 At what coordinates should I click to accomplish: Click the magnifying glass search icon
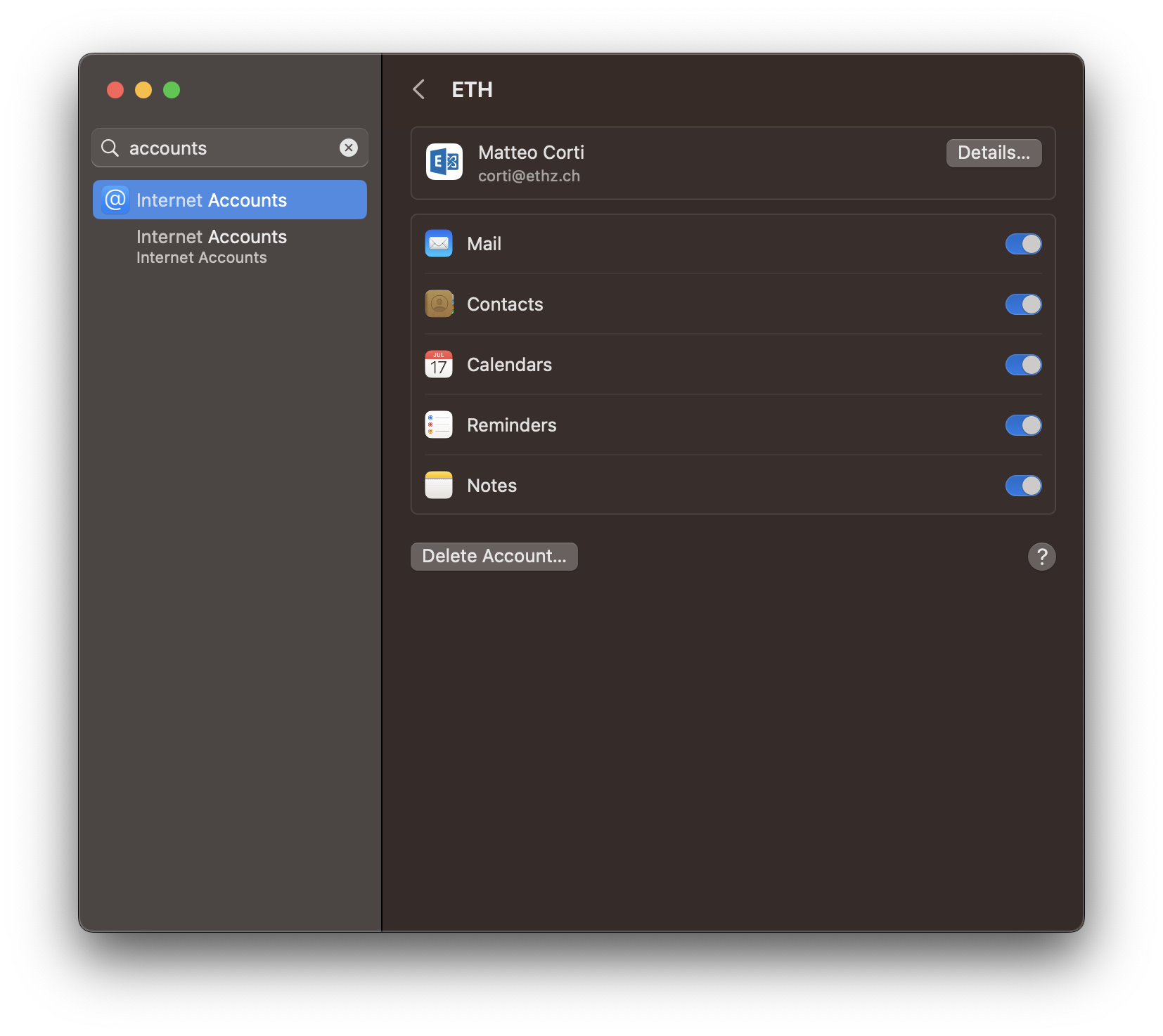click(110, 148)
